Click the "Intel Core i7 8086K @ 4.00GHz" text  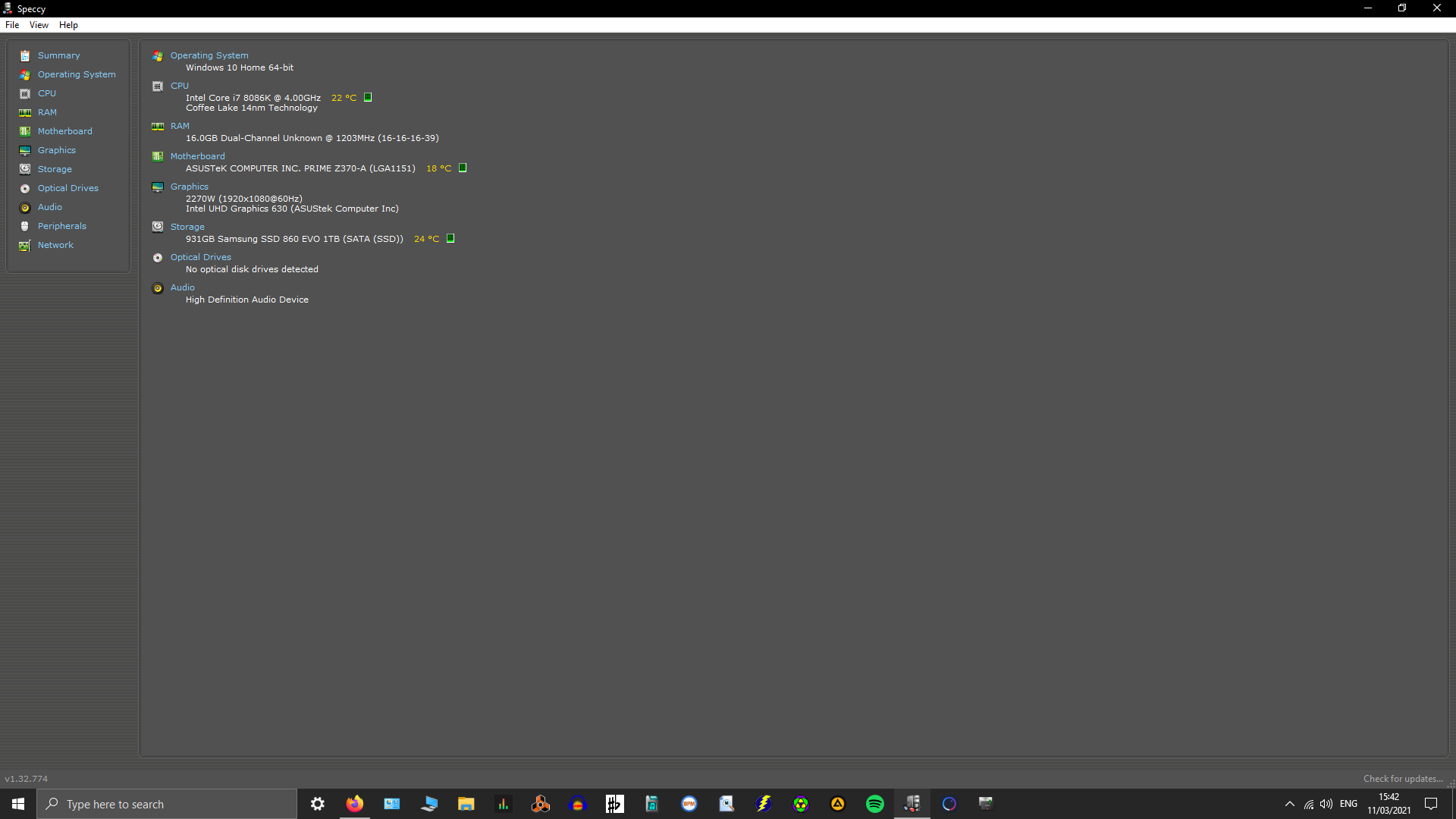click(253, 98)
